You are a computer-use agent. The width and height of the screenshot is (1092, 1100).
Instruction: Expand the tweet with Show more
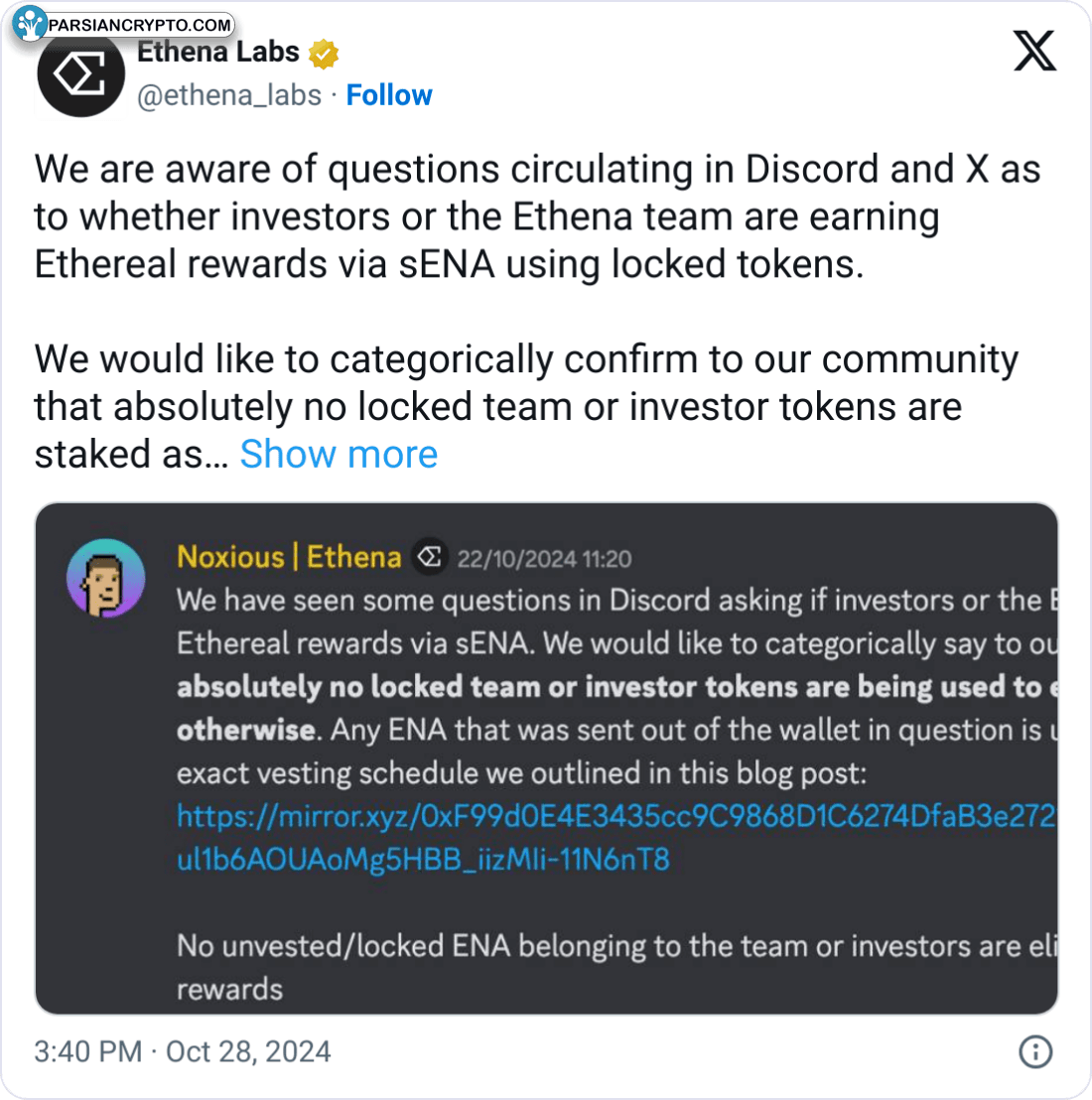339,455
